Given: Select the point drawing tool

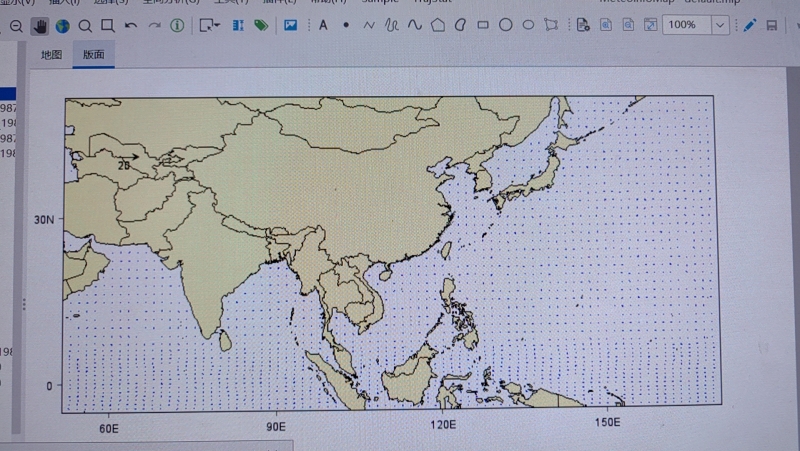Looking at the screenshot, I should 346,25.
